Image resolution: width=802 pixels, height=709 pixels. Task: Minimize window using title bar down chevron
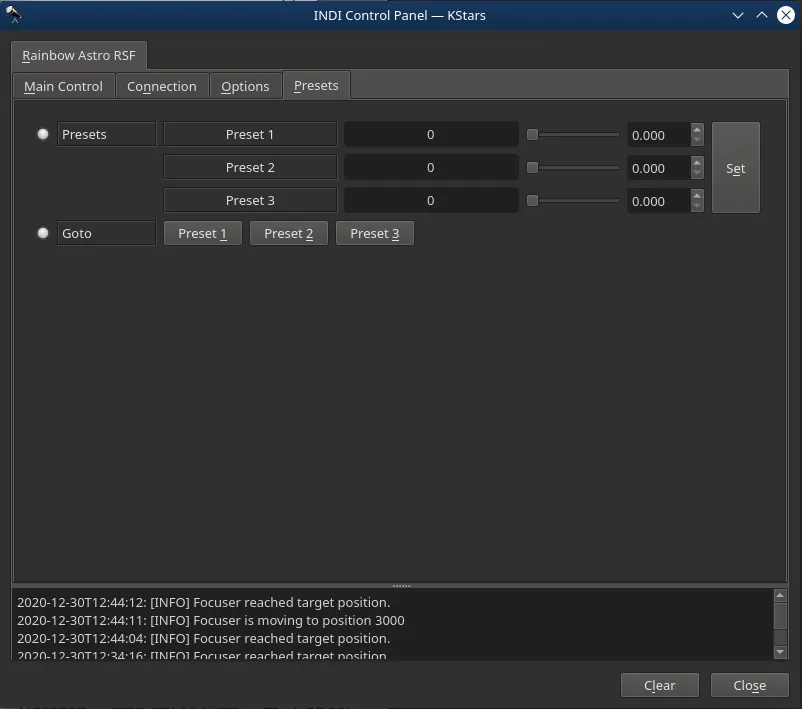click(738, 15)
